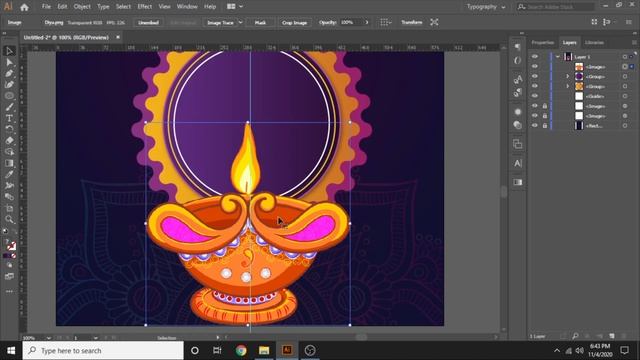Toggle visibility of Rectangle sublayer
The width and height of the screenshot is (640, 360).
coord(535,126)
